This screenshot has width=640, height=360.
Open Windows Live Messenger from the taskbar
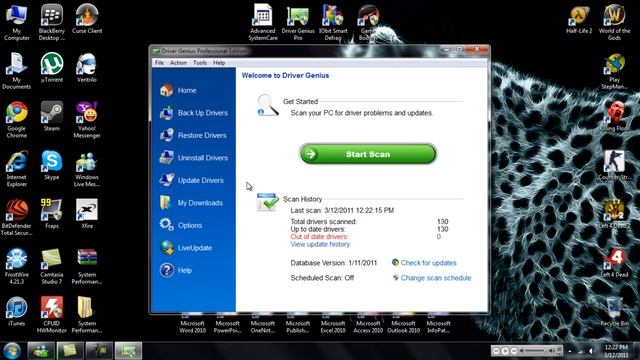tap(40, 351)
